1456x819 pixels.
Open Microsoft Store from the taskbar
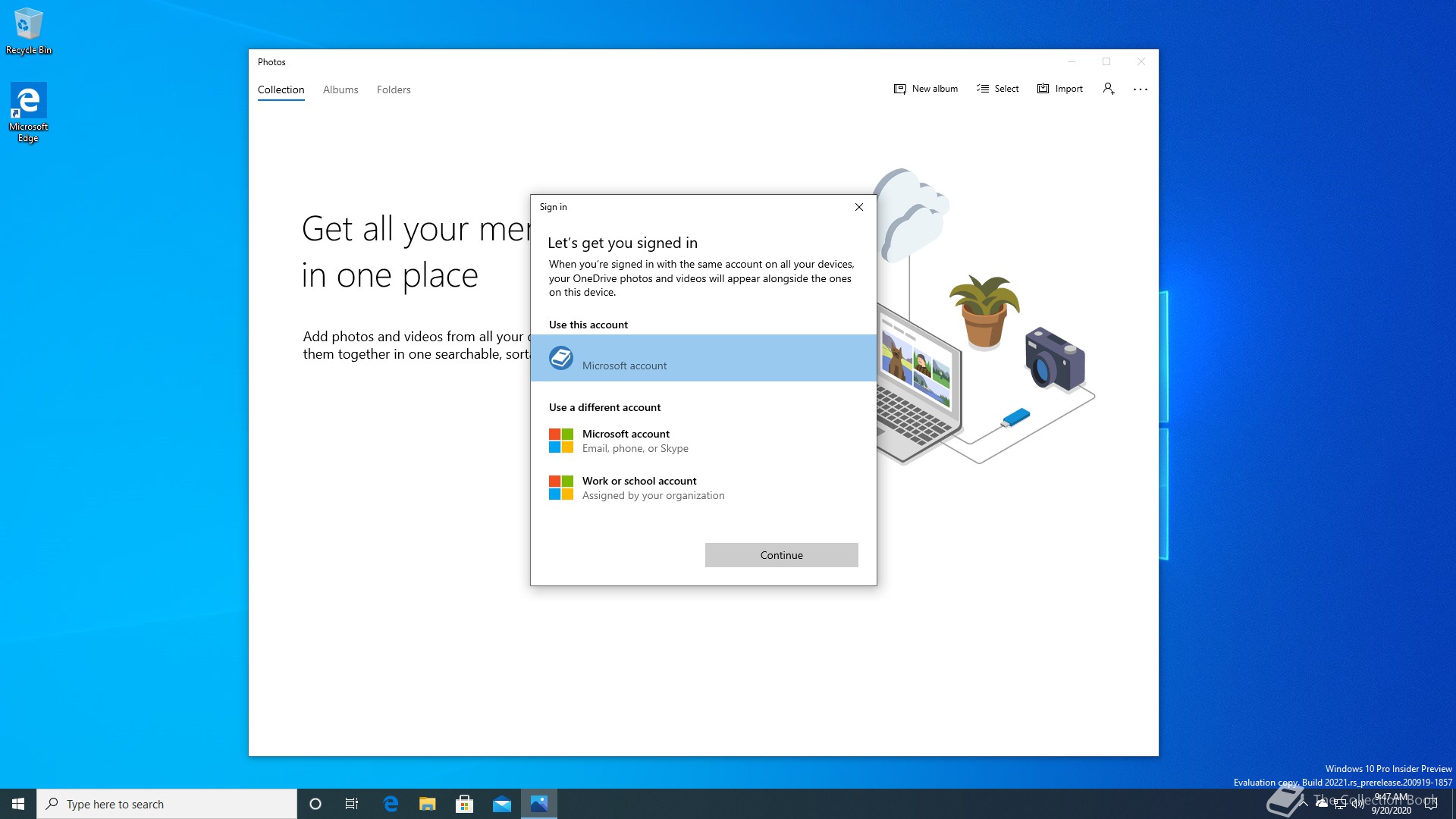point(465,804)
